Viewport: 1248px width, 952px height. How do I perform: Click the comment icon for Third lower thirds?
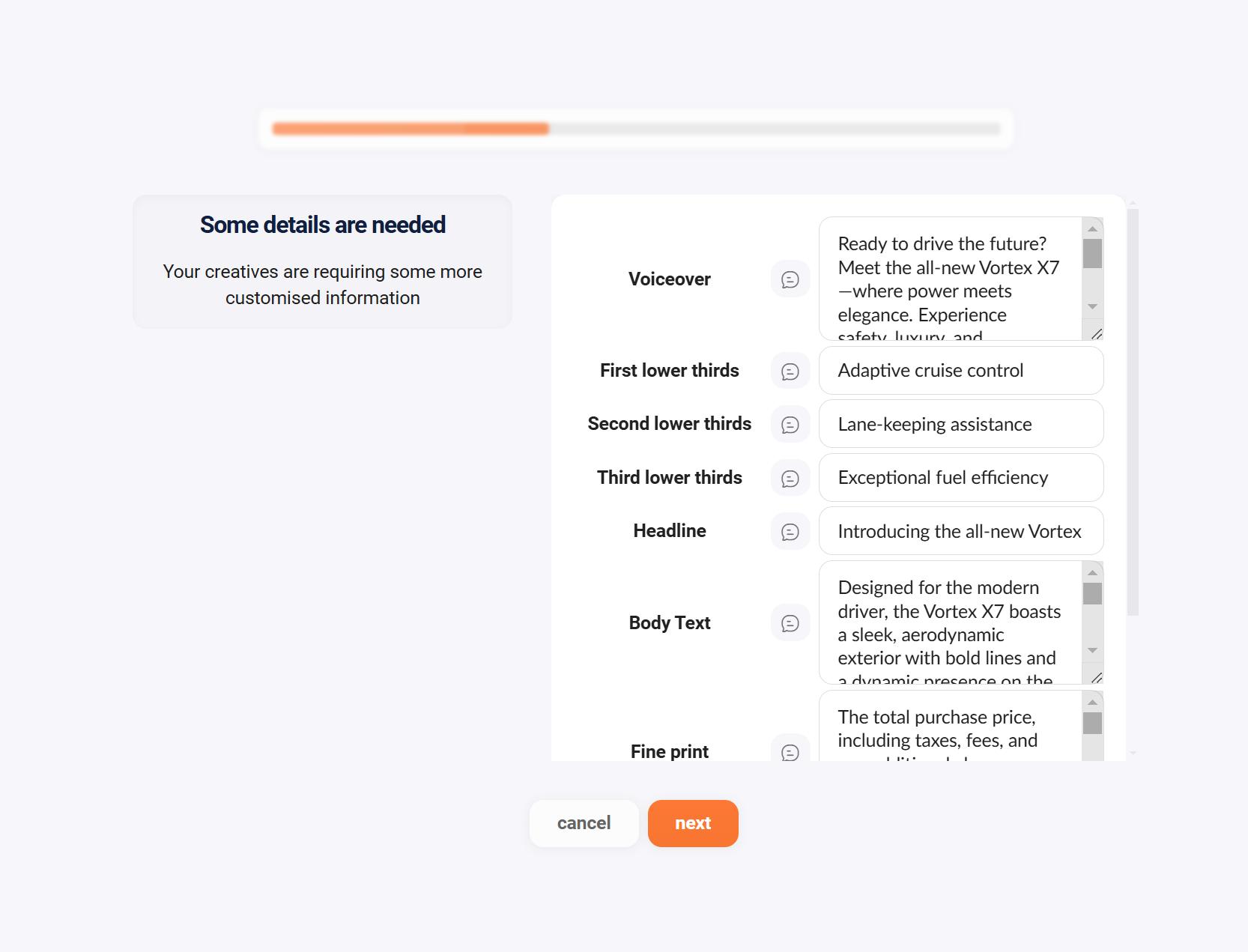[x=790, y=478]
